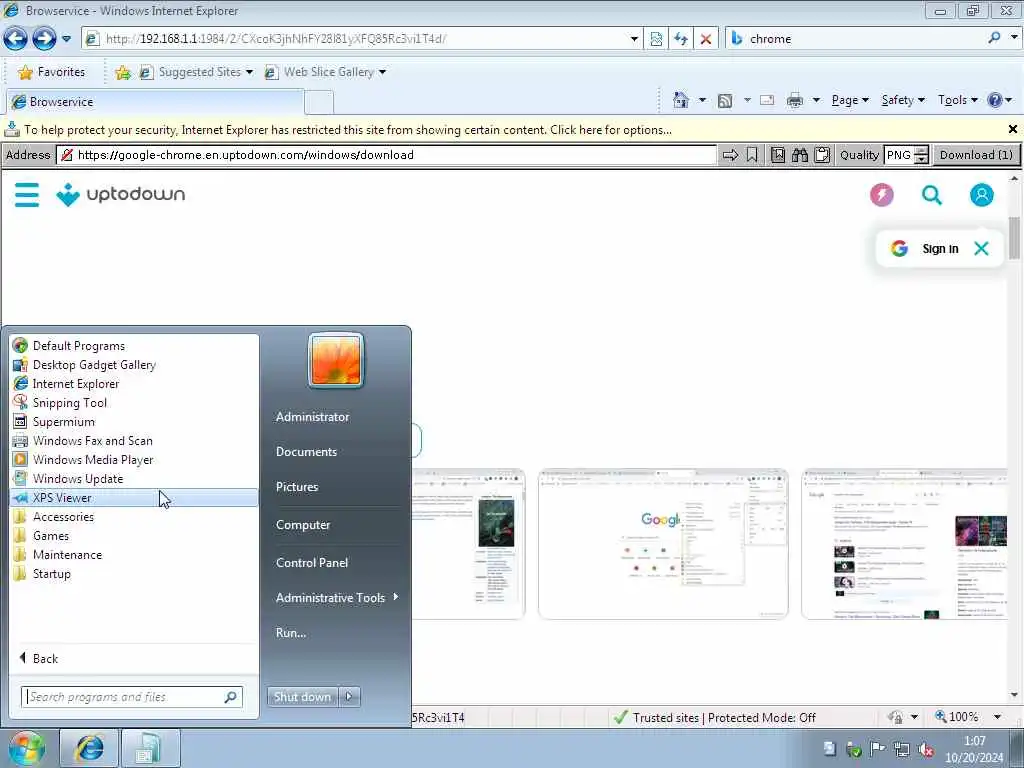Click the Browservice Address field
Screen dimensions: 1024x768
click(387, 155)
